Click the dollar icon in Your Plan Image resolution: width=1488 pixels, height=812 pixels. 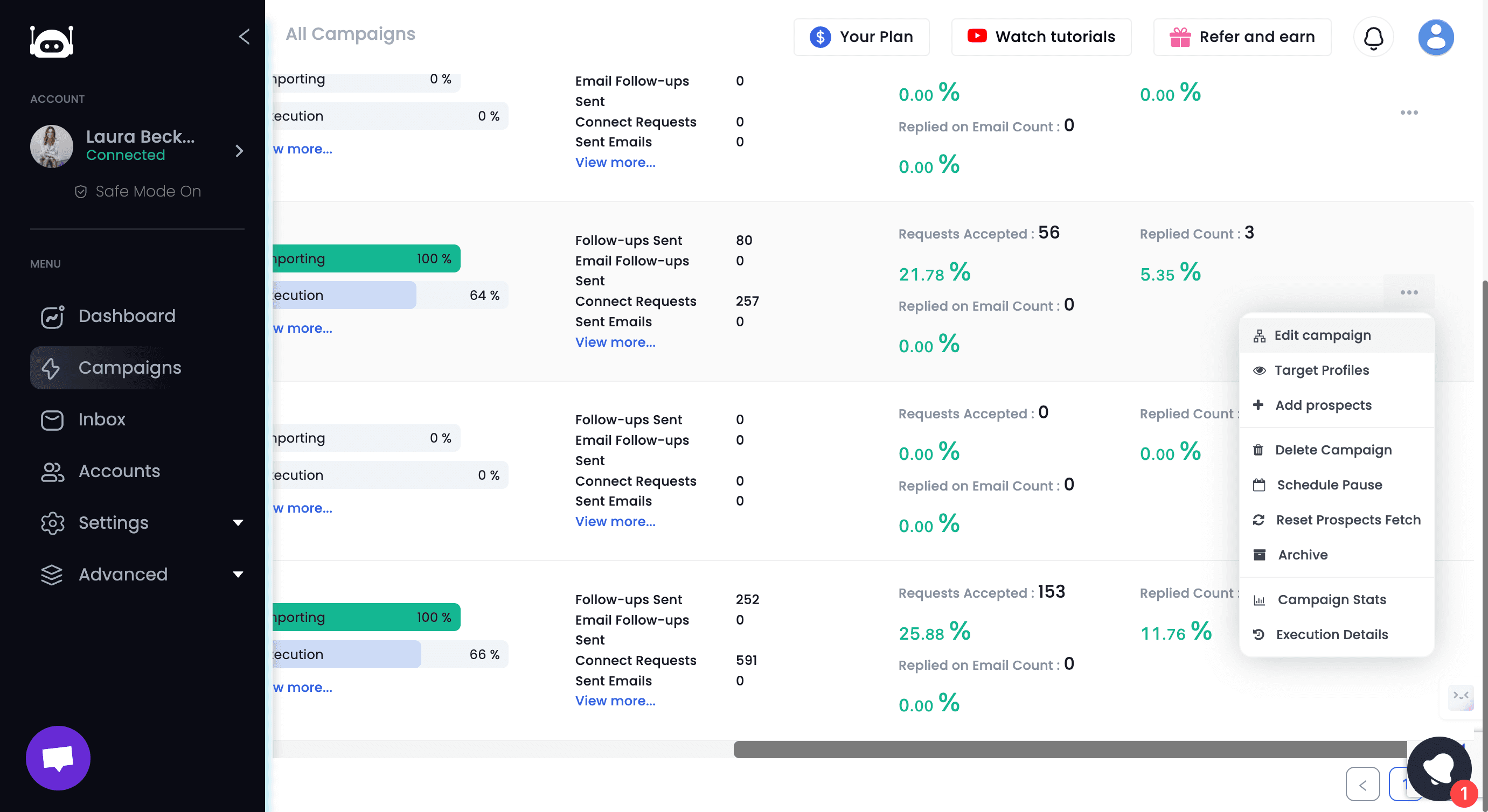click(x=819, y=37)
